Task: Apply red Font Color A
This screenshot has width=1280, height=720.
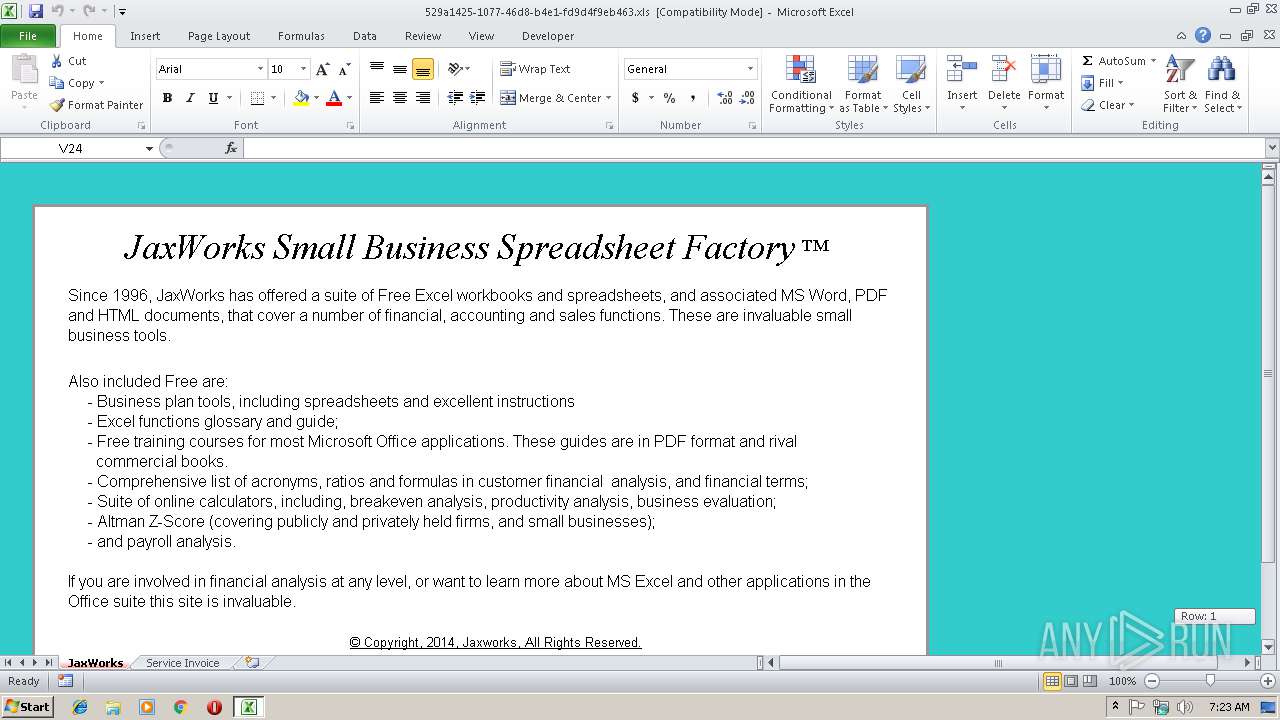Action: pos(334,98)
